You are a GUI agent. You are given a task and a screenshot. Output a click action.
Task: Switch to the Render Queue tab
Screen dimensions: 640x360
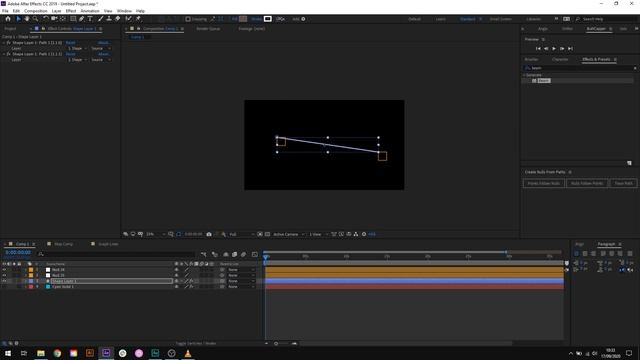point(208,29)
